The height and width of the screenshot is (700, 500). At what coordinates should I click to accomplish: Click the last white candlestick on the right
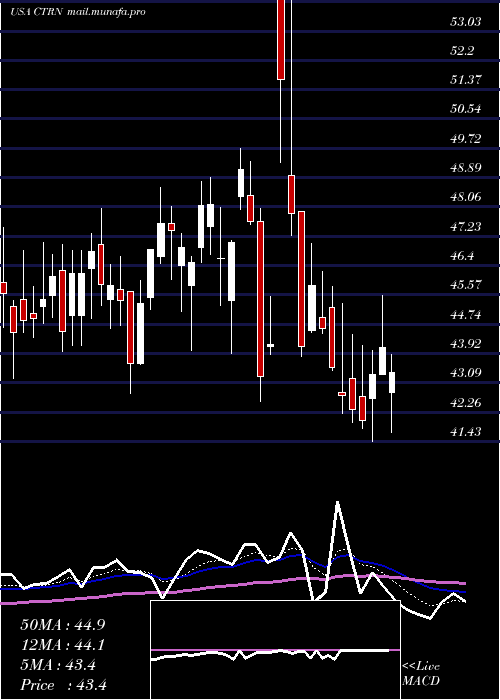coord(392,383)
